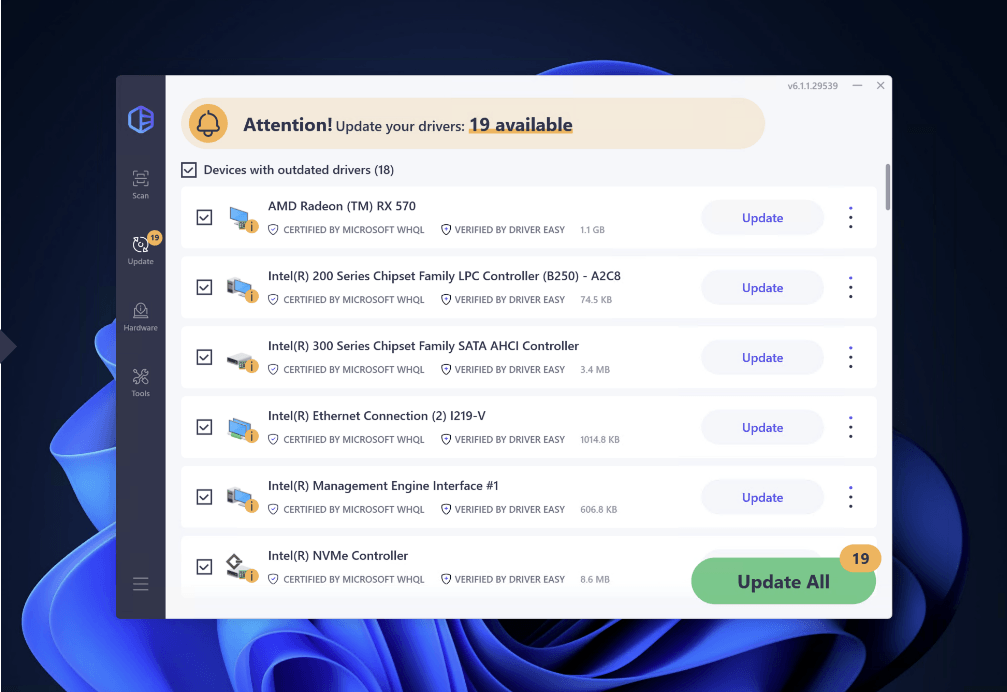1007x692 pixels.
Task: Click the 74.5 KB file size
Action: coord(596,300)
